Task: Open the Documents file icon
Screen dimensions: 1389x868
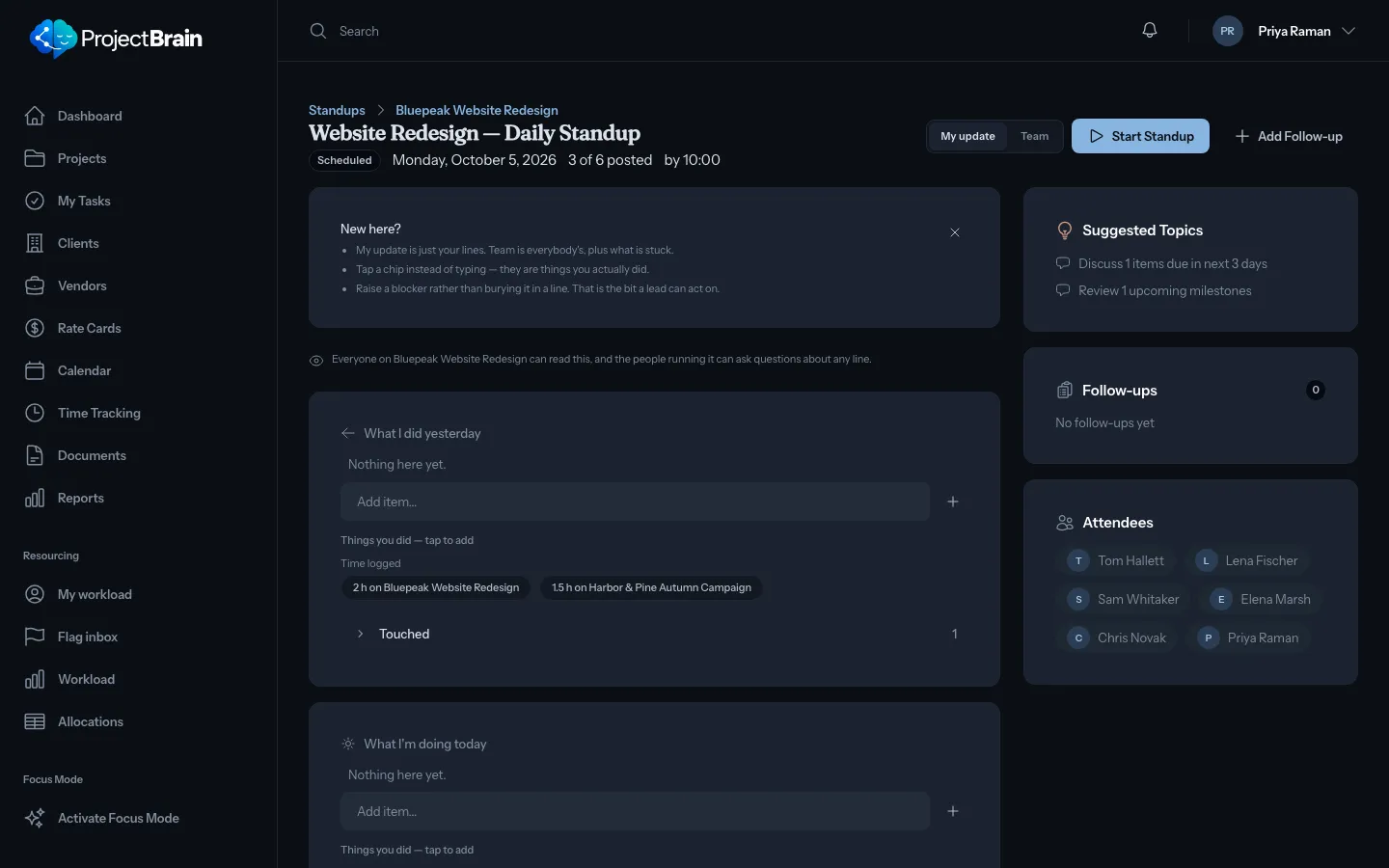Action: point(35,455)
